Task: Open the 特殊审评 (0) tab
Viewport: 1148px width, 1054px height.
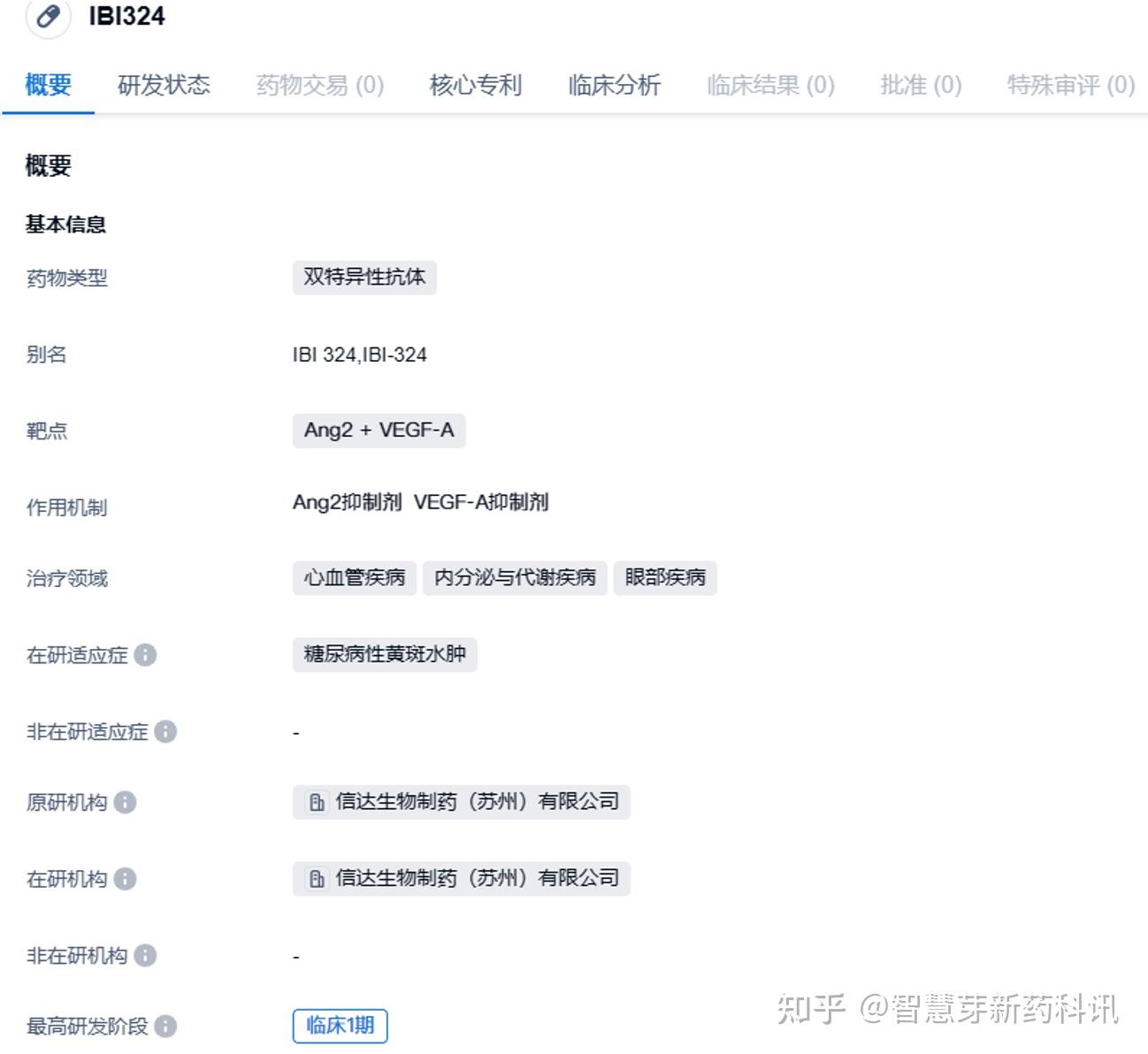Action: pos(1069,85)
